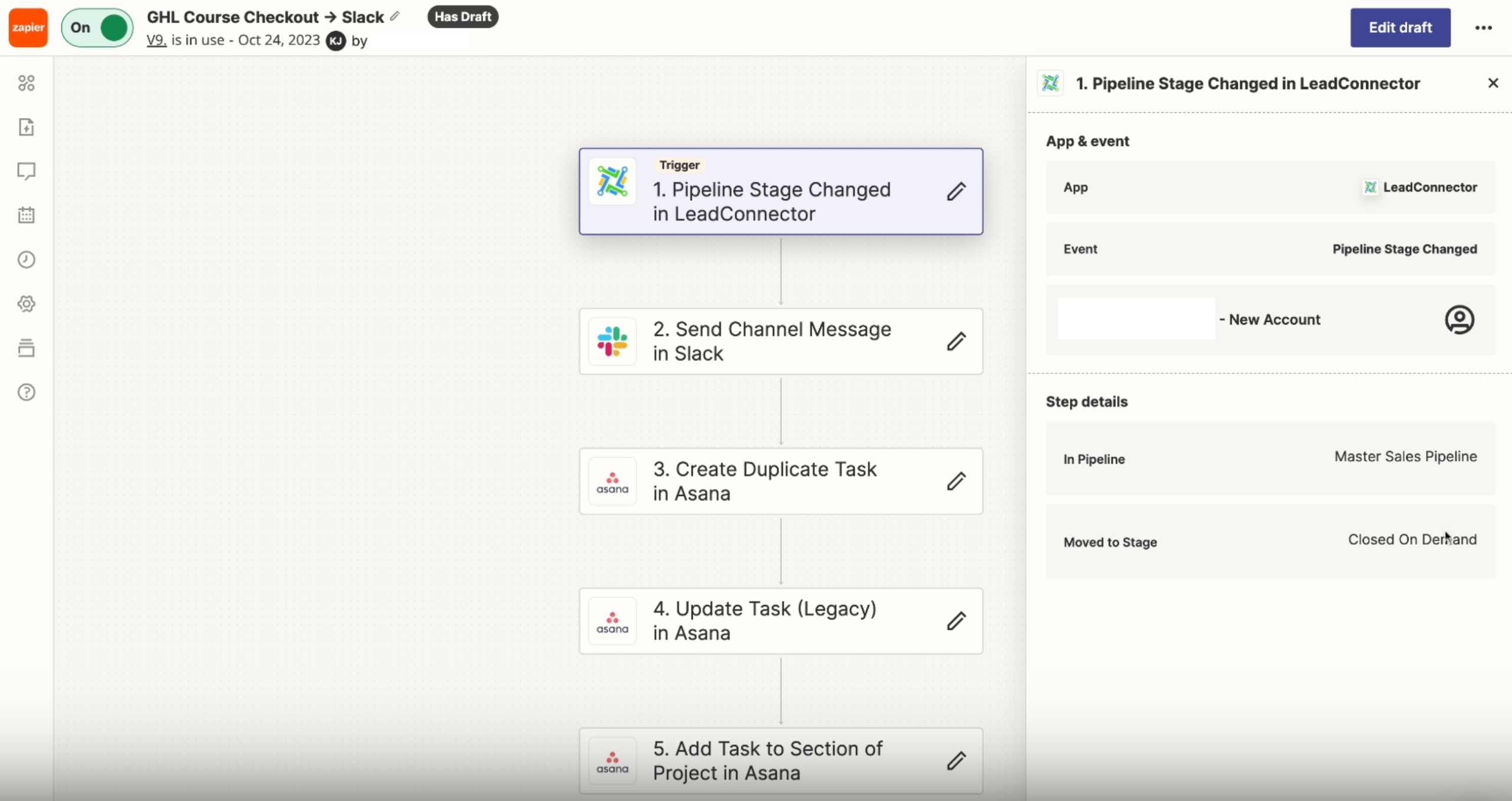This screenshot has height=801, width=1512.
Task: Open the apps grid icon in sidebar
Action: coord(26,83)
